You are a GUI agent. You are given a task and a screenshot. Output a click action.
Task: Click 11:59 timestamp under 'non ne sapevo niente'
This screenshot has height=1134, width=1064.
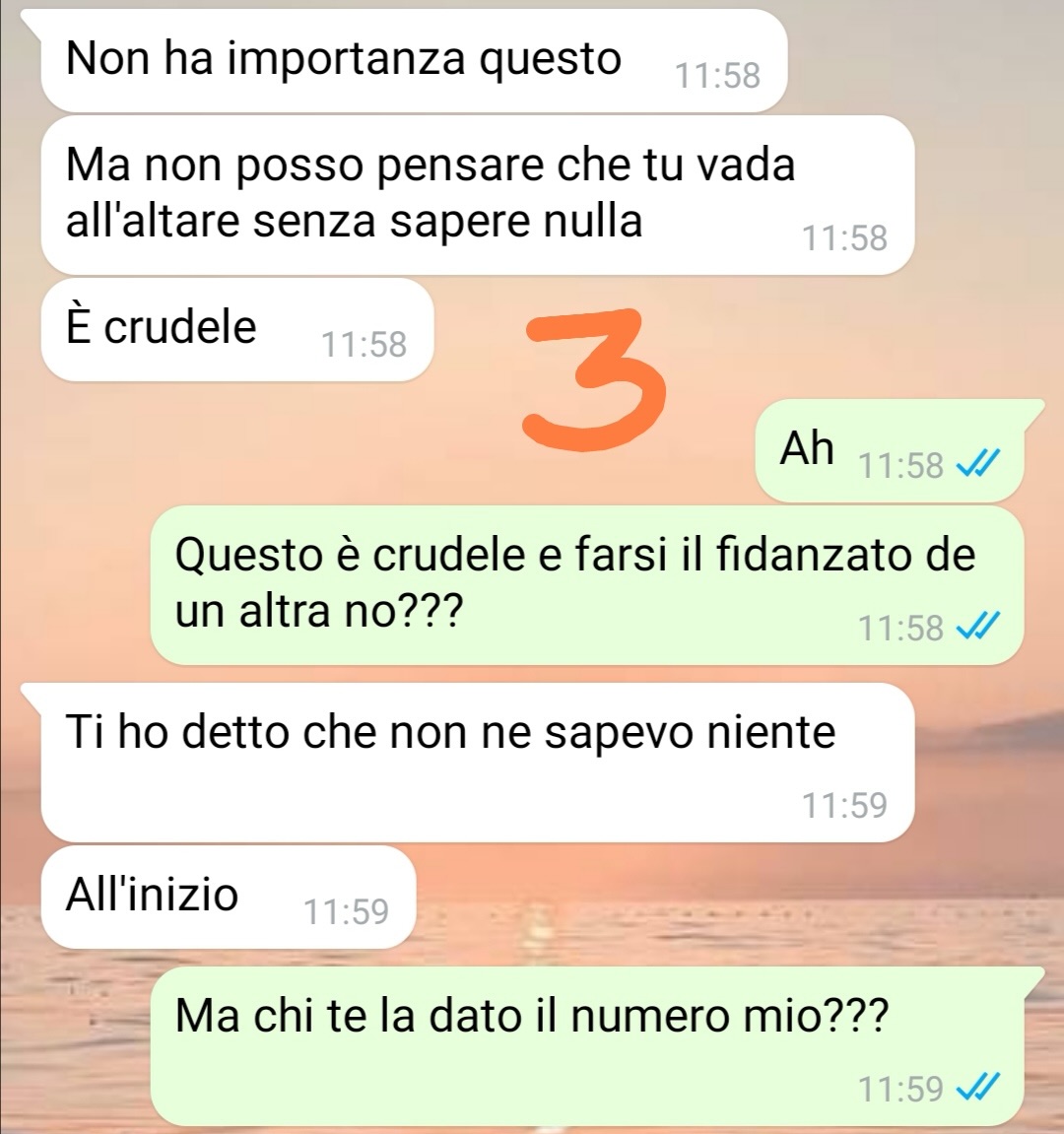[845, 805]
